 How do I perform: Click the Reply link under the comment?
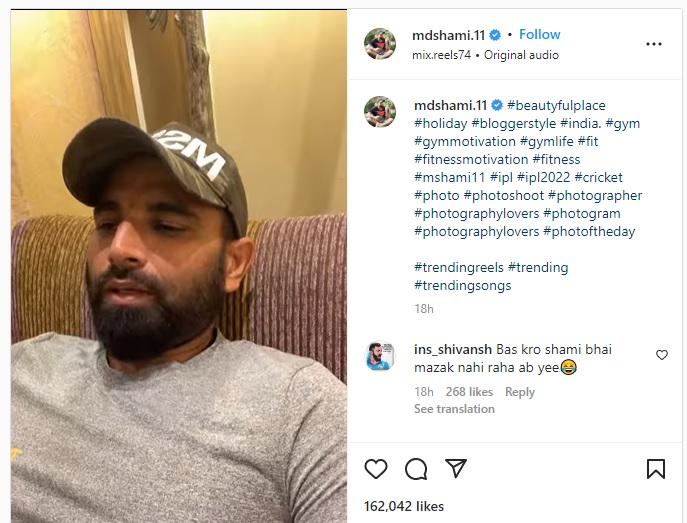coord(520,392)
